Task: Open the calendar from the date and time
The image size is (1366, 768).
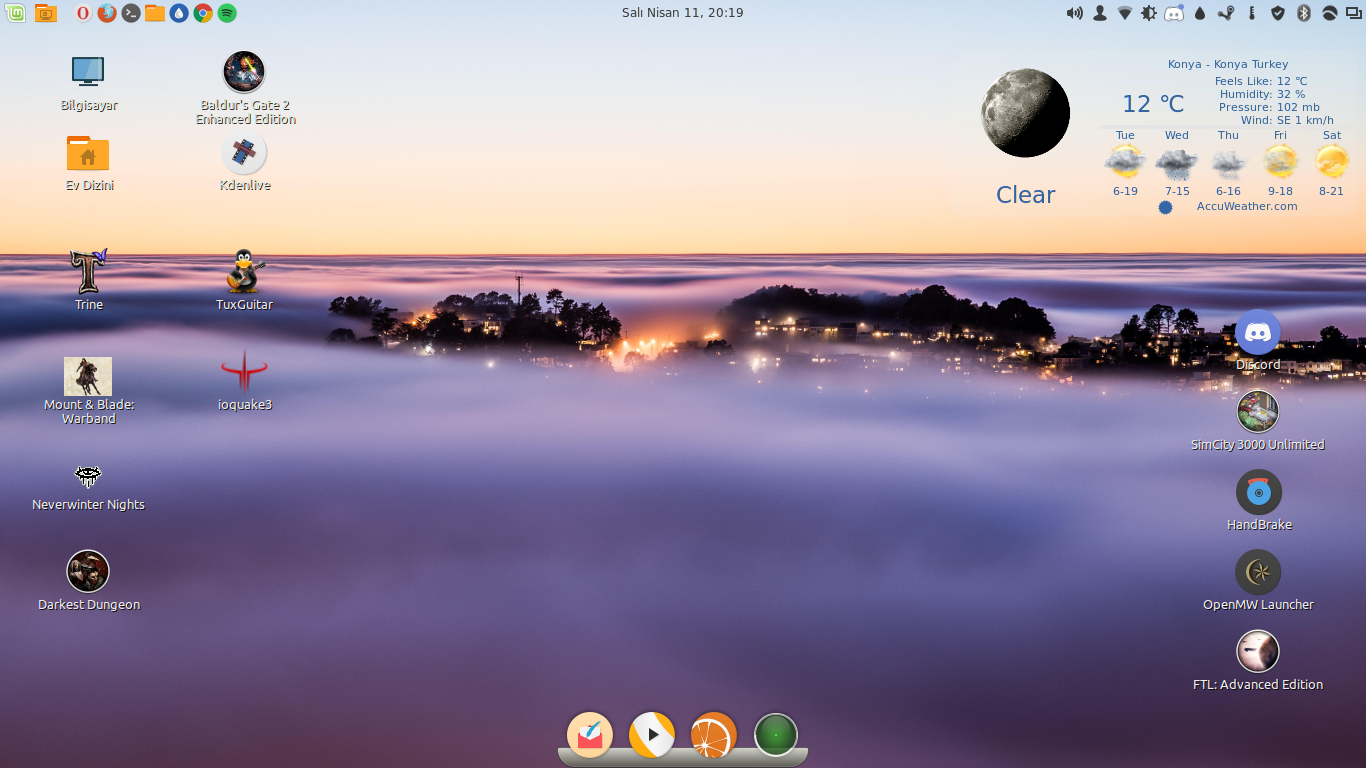Action: click(x=683, y=13)
